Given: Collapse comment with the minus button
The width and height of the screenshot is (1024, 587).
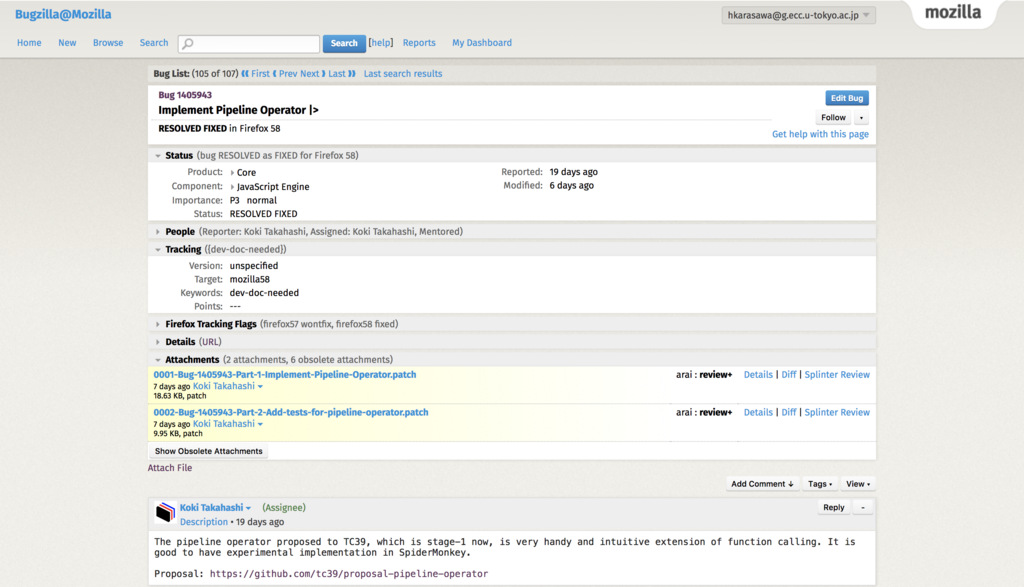Looking at the screenshot, I should click(x=863, y=508).
